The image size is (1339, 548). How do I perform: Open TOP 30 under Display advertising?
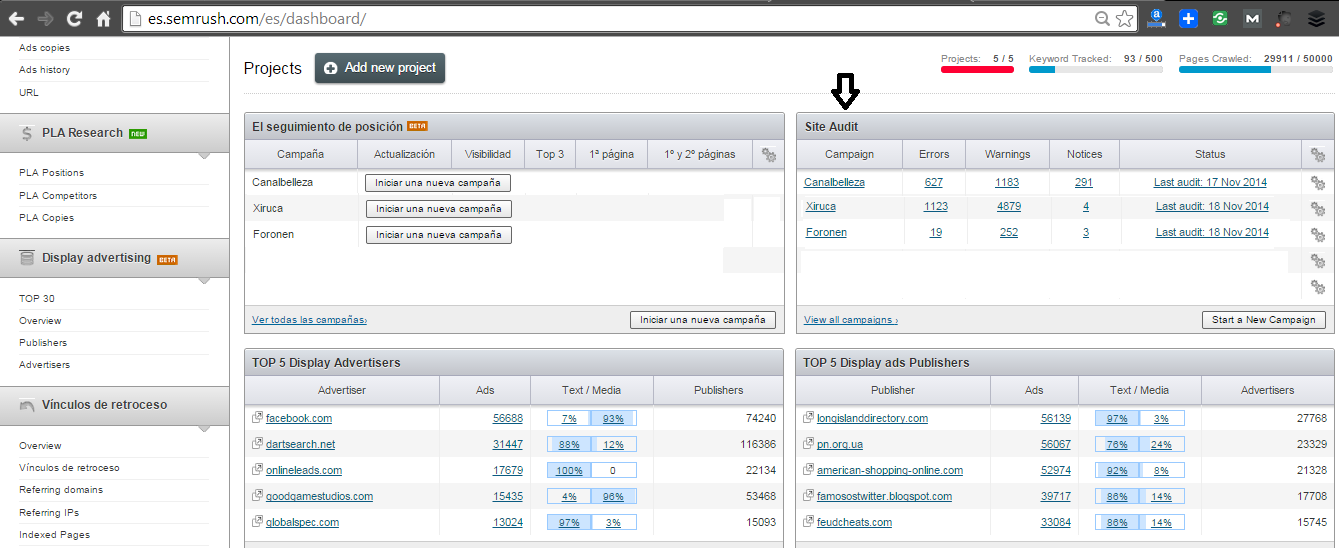(x=37, y=299)
